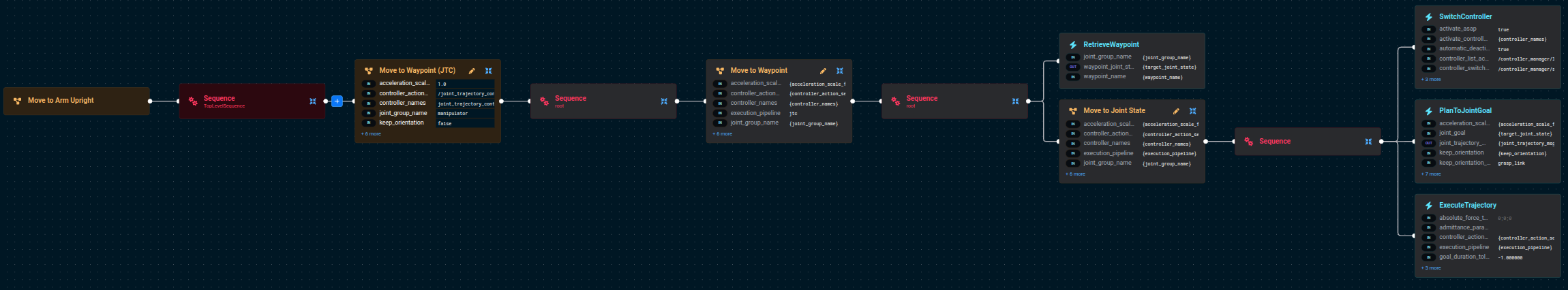Screen dimensions: 1568x290
Task: Collapse the Move to Joint State node
Action: [x=1192, y=111]
